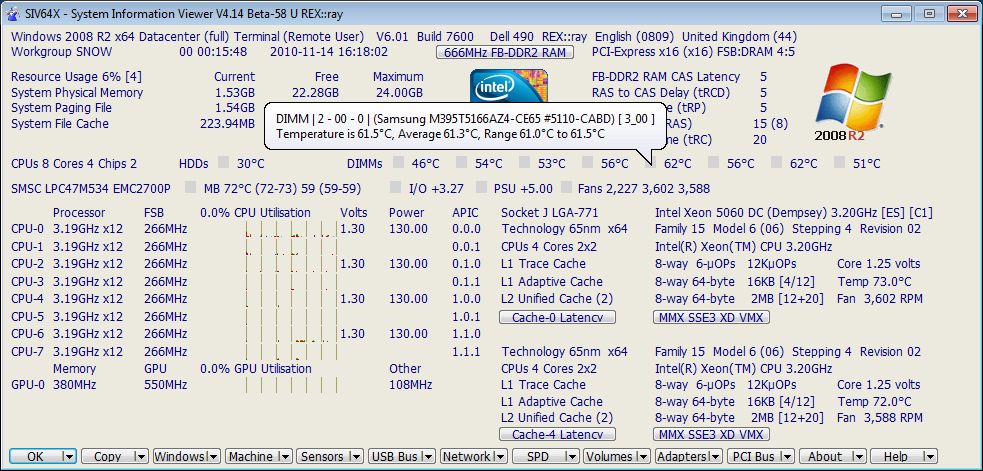Screen dimensions: 983x471
Task: Click the 'Dell 490' machine name
Action: (x=511, y=36)
